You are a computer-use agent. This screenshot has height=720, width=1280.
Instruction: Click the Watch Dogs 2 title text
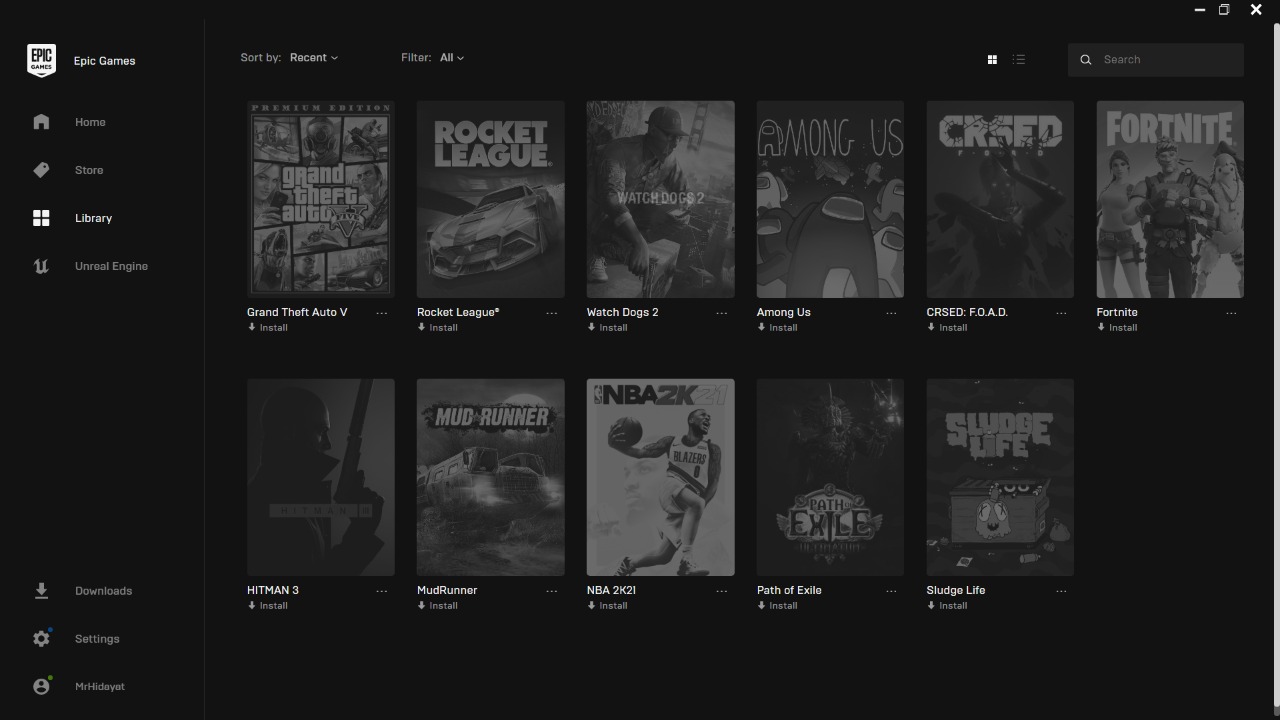click(x=623, y=312)
